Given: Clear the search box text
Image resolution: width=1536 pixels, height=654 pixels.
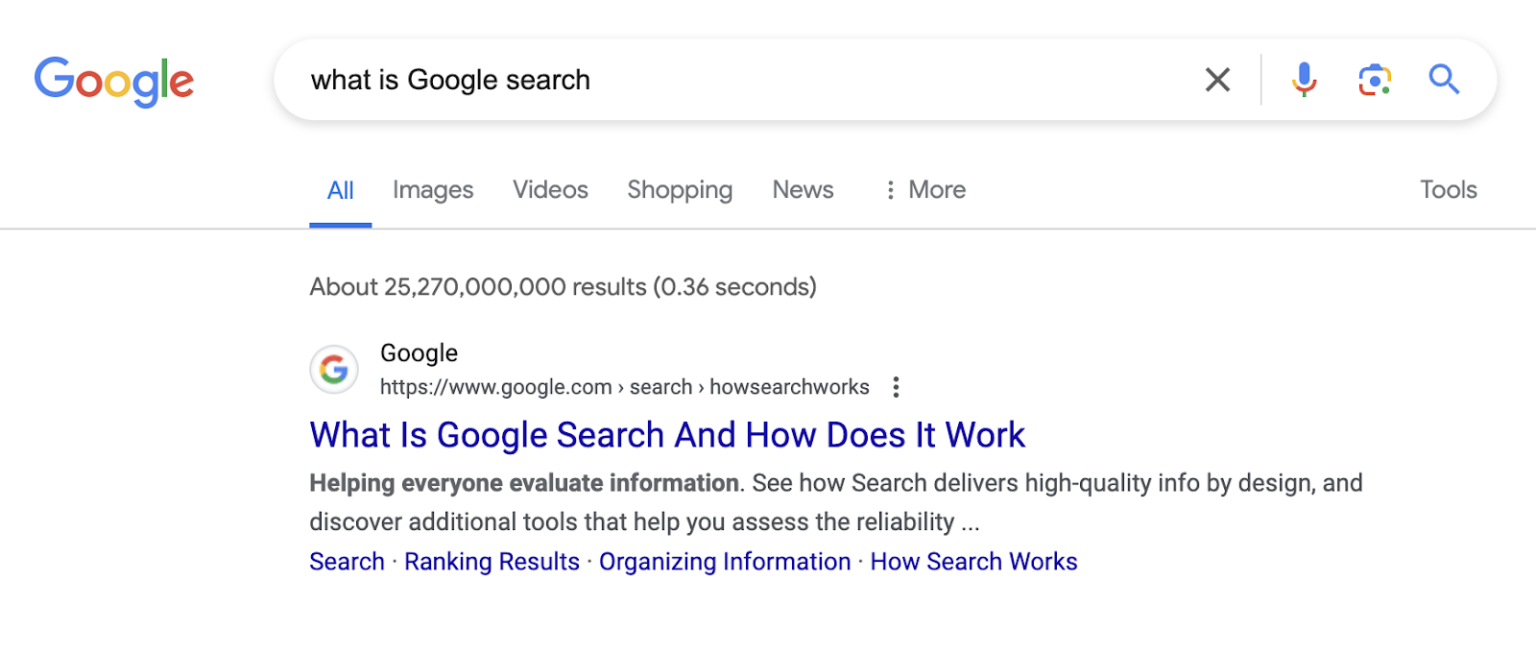Looking at the screenshot, I should [x=1217, y=80].
